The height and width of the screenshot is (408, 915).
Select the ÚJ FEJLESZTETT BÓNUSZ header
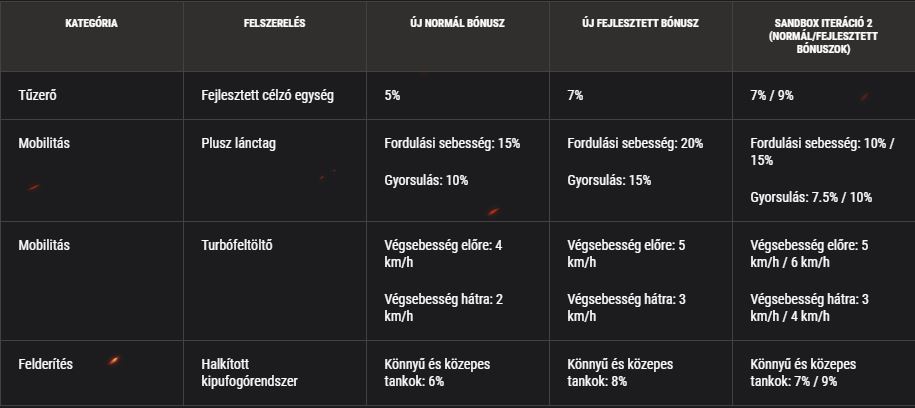(x=640, y=24)
